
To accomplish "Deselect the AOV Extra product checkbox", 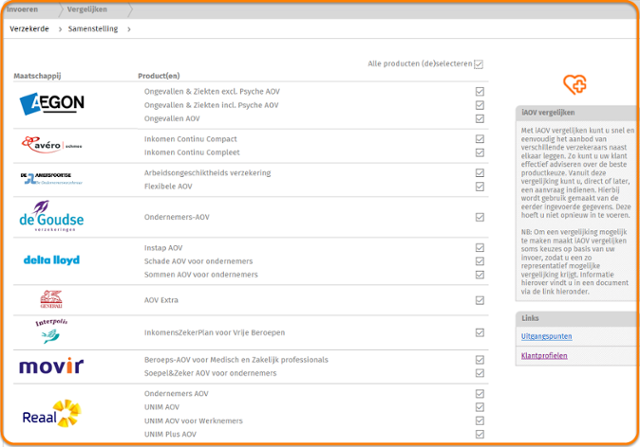I will pyautogui.click(x=480, y=300).
